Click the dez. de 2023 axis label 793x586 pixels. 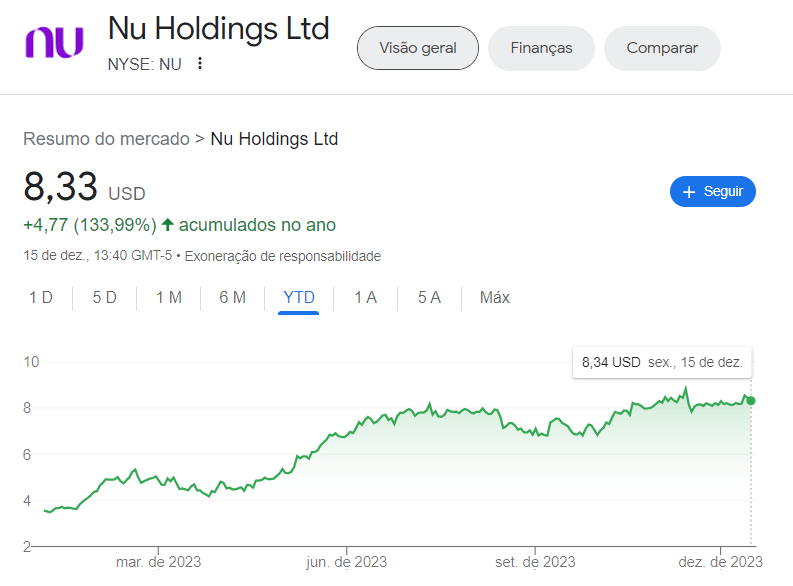tap(720, 562)
